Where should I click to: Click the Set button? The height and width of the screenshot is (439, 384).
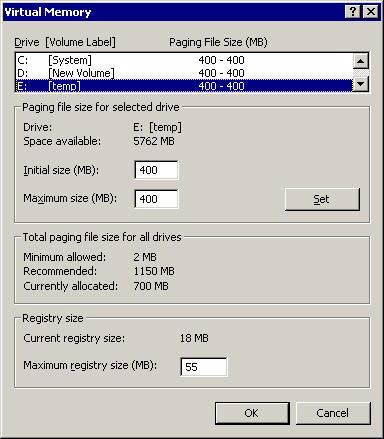pos(322,199)
